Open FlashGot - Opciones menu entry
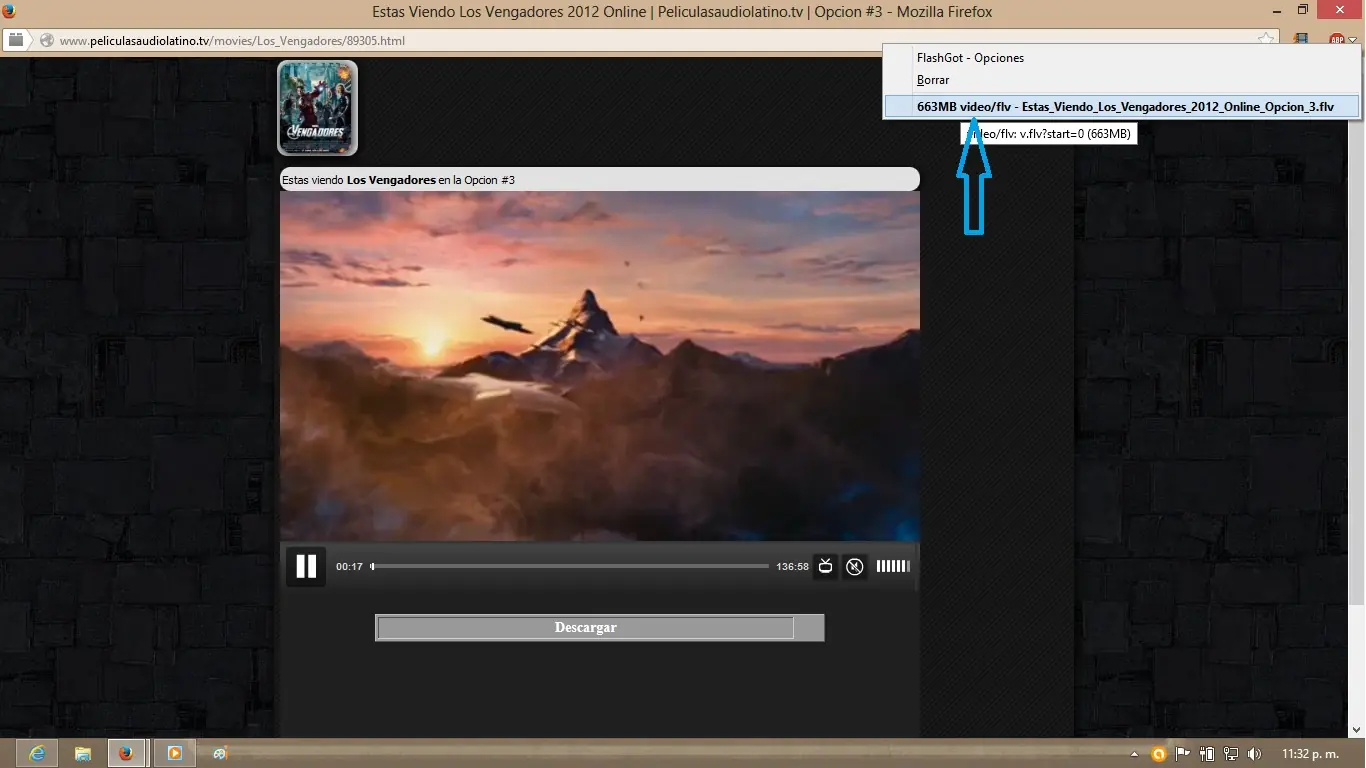Screen dimensions: 1366x768 click(970, 58)
